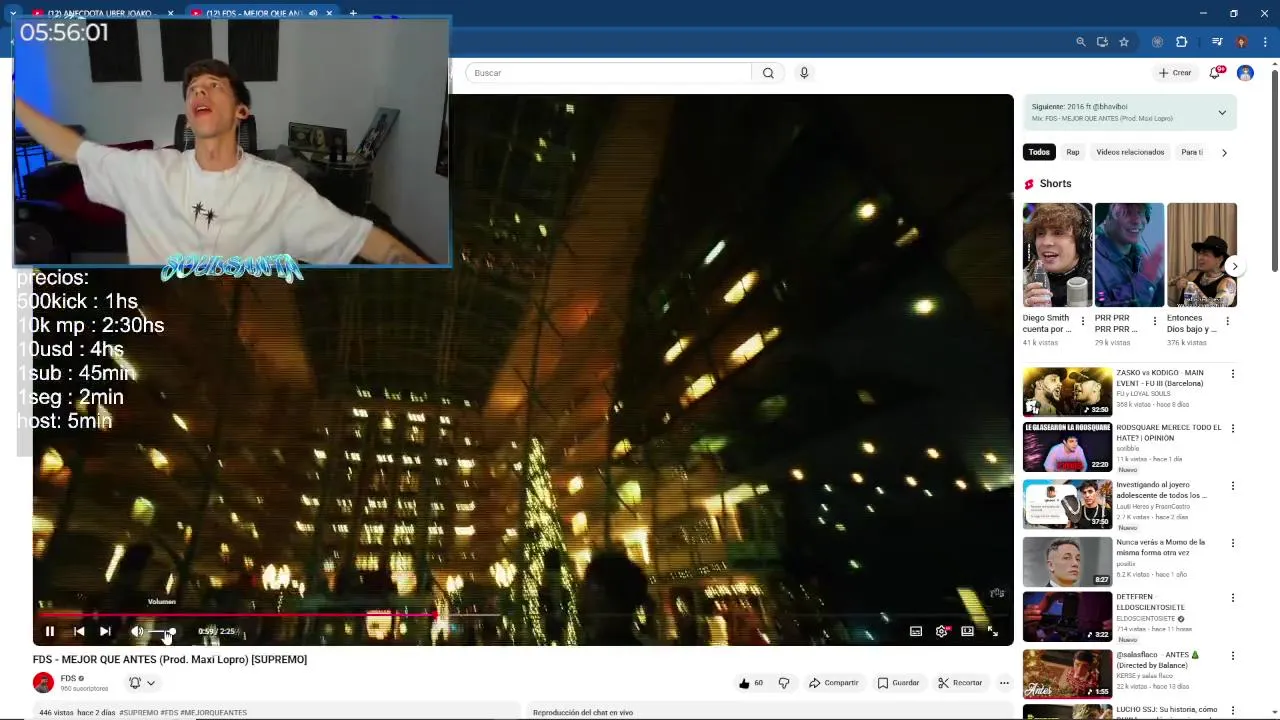Viewport: 1280px width, 720px height.
Task: Open options for @salastlaco ANTES video
Action: tap(1233, 656)
